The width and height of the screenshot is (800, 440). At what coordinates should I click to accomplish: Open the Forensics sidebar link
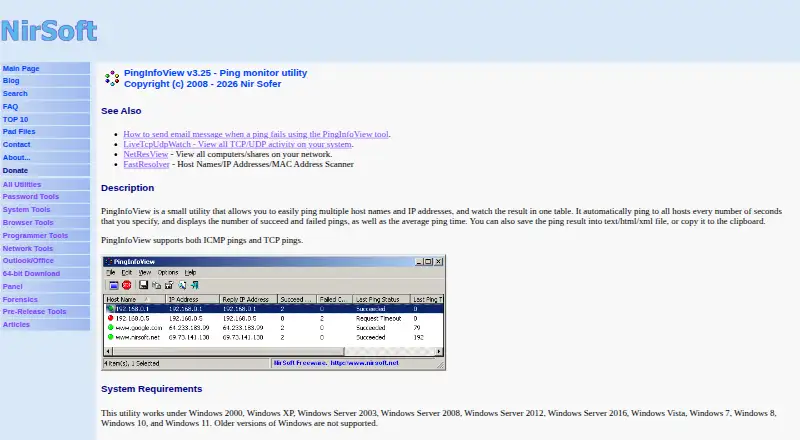[20, 300]
